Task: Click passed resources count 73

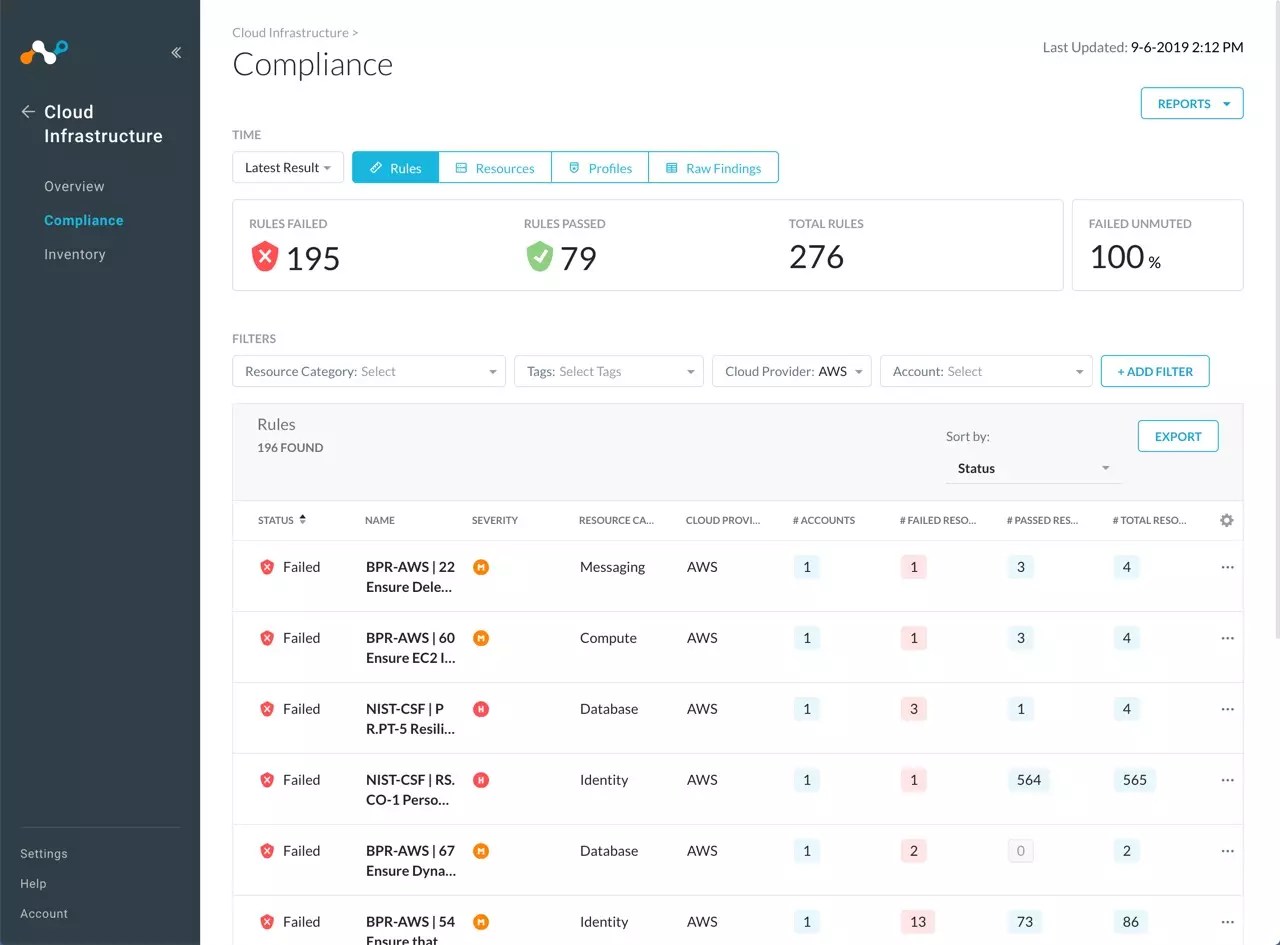Action: click(1025, 922)
